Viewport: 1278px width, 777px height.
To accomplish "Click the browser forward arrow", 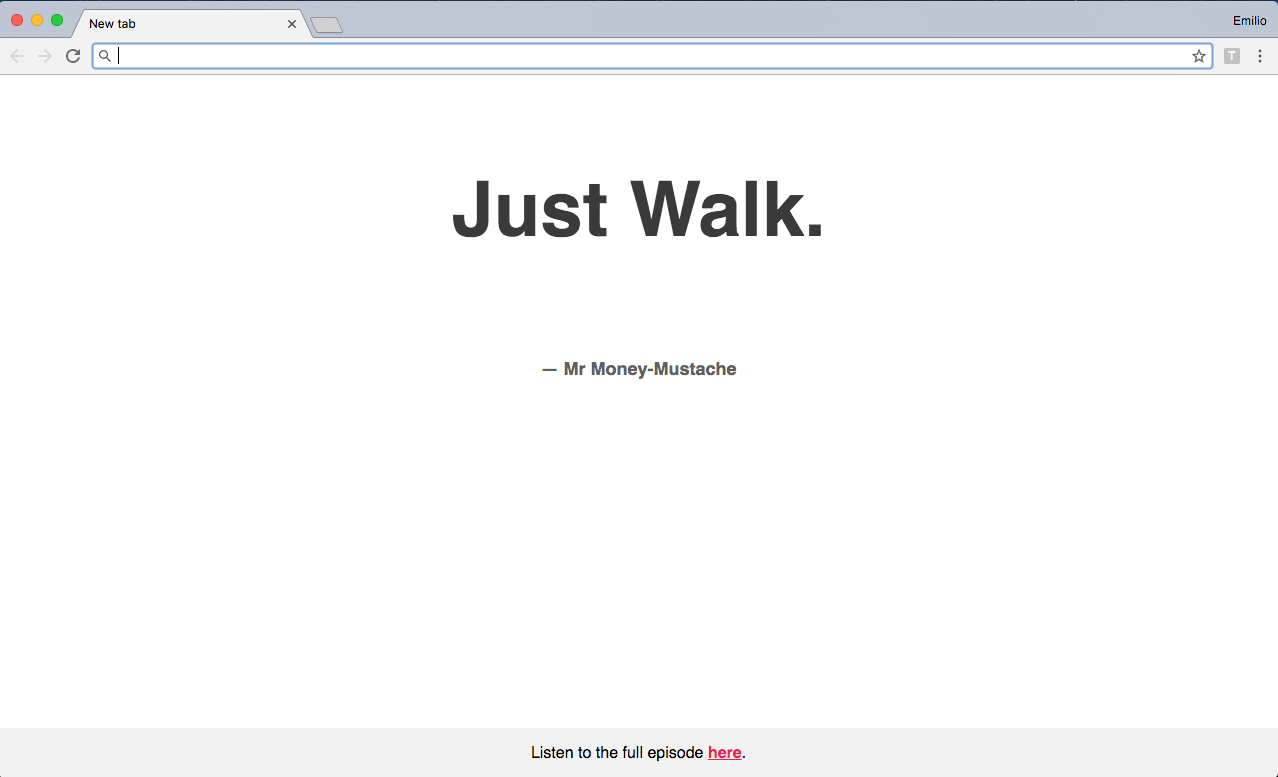I will [x=45, y=56].
